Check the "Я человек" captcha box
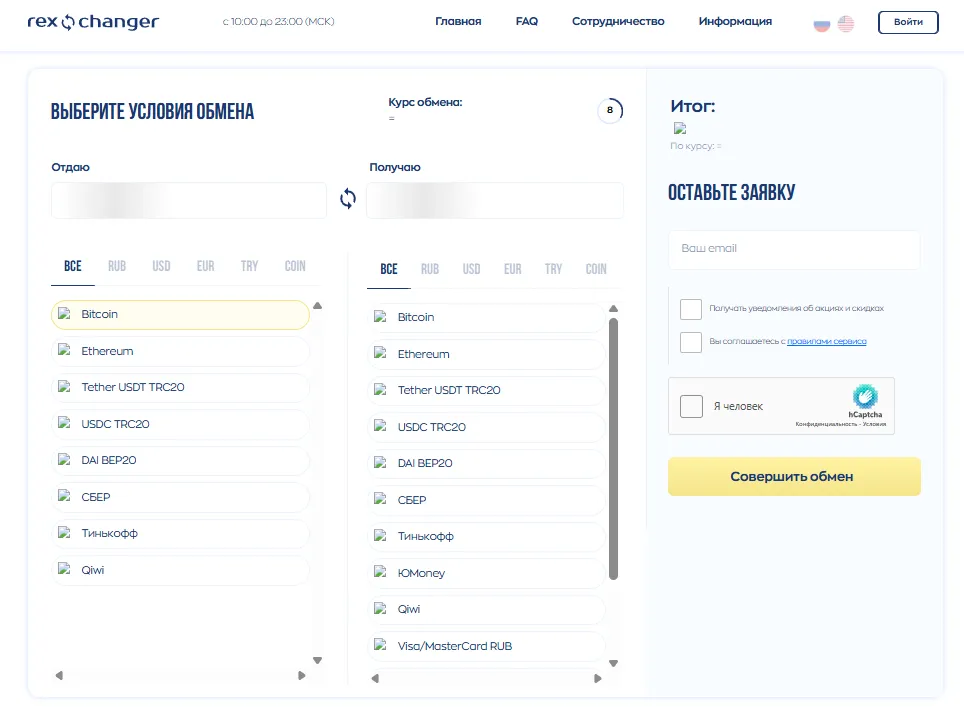The width and height of the screenshot is (964, 707). pos(692,406)
